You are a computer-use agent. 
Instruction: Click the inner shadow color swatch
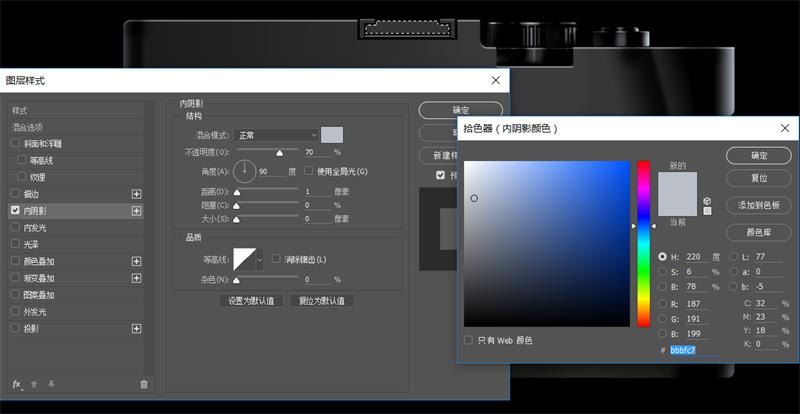pyautogui.click(x=332, y=135)
